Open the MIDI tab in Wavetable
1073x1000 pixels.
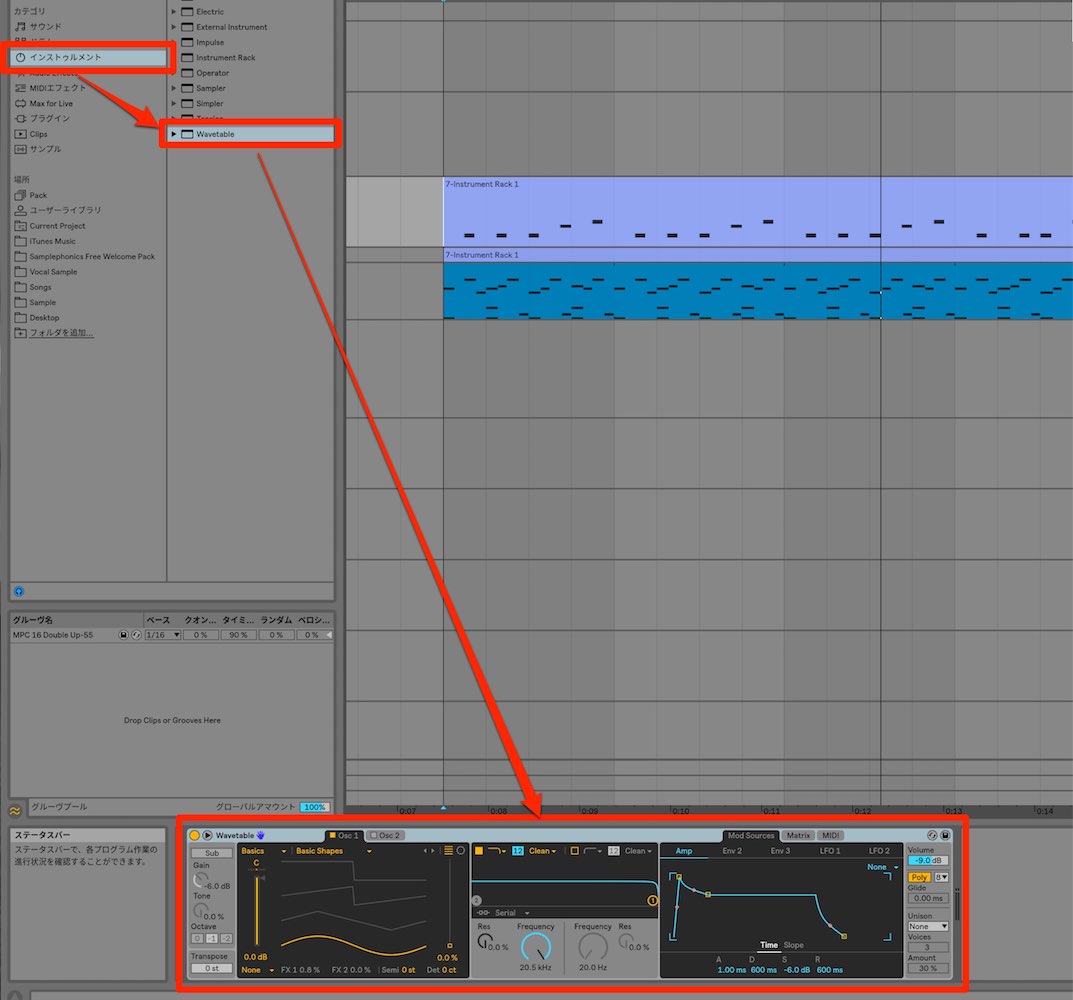click(830, 835)
